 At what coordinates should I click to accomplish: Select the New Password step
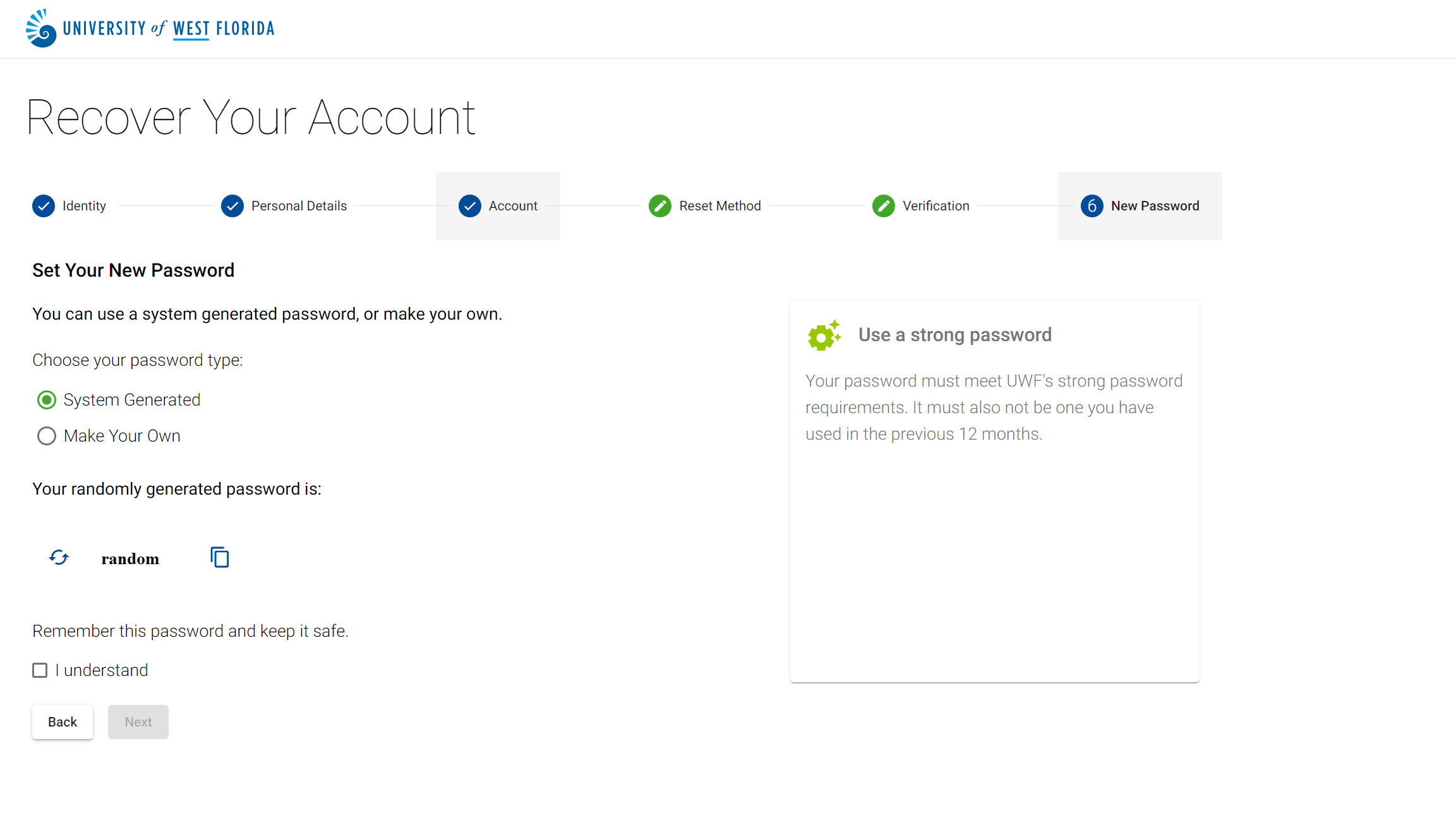click(x=1140, y=206)
